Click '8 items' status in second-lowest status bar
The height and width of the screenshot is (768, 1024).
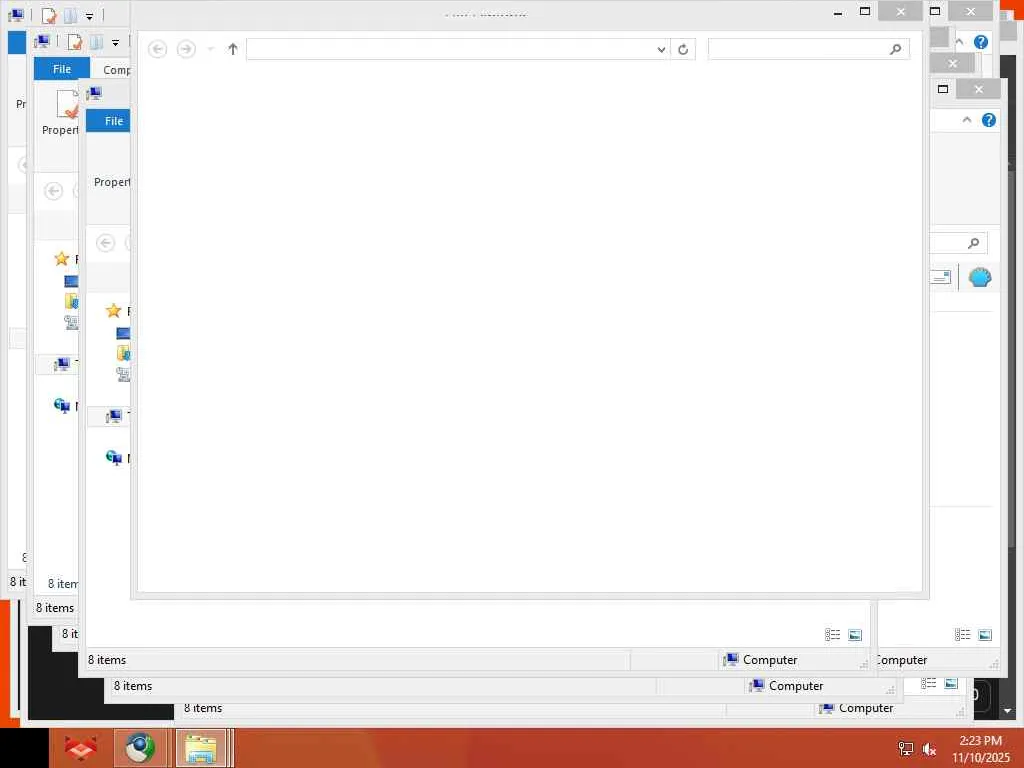[133, 686]
